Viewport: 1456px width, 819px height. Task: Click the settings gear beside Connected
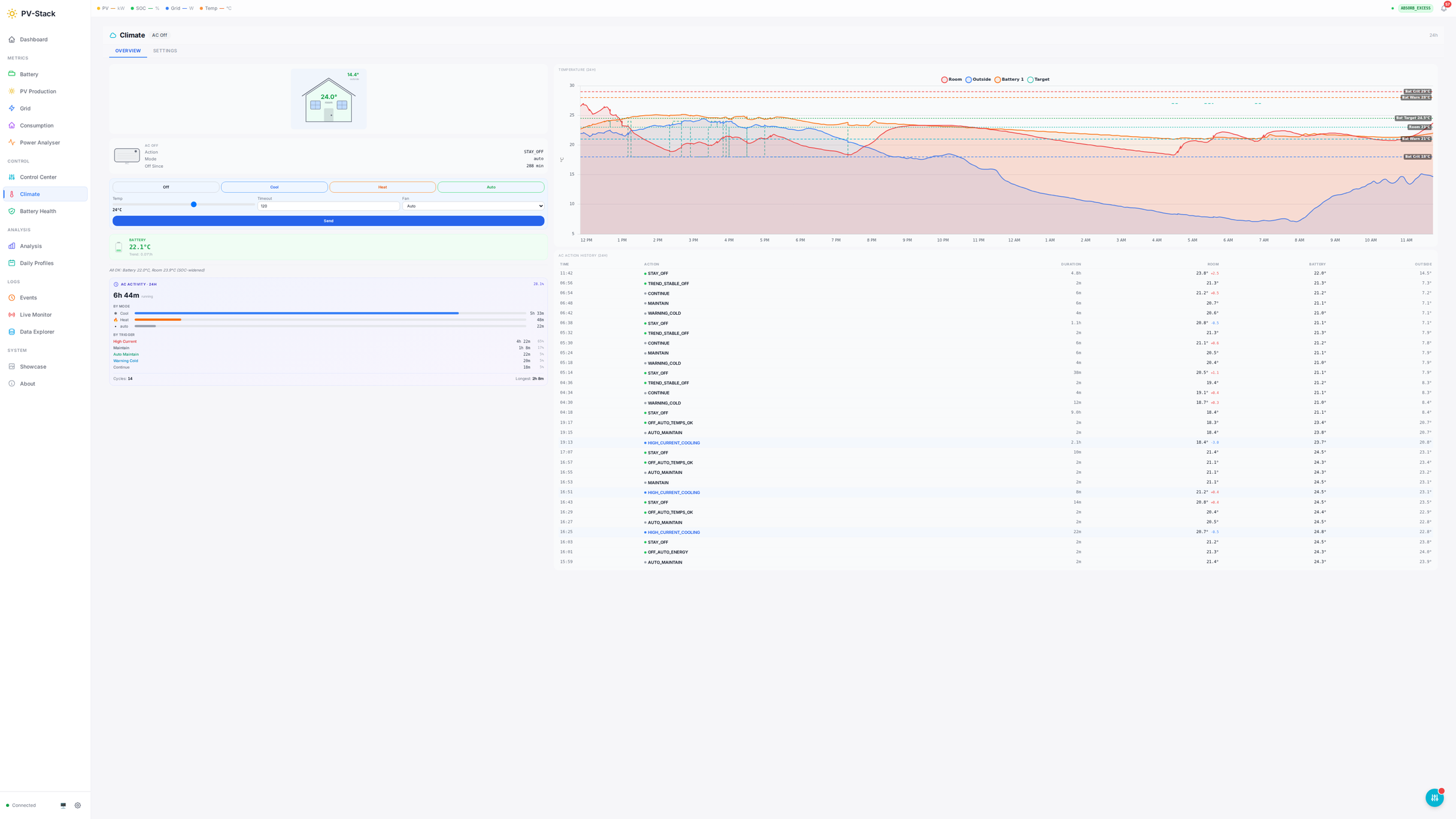(x=78, y=806)
